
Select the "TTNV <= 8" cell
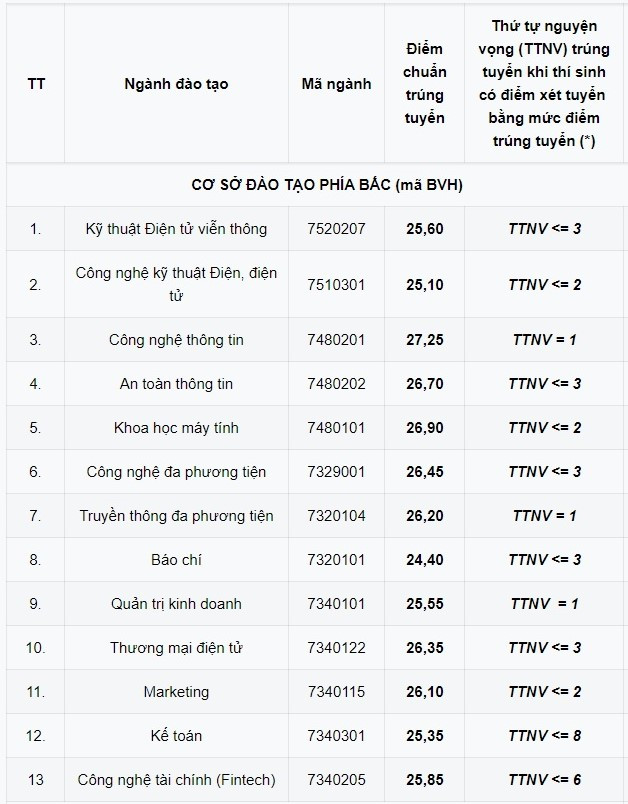tap(544, 736)
